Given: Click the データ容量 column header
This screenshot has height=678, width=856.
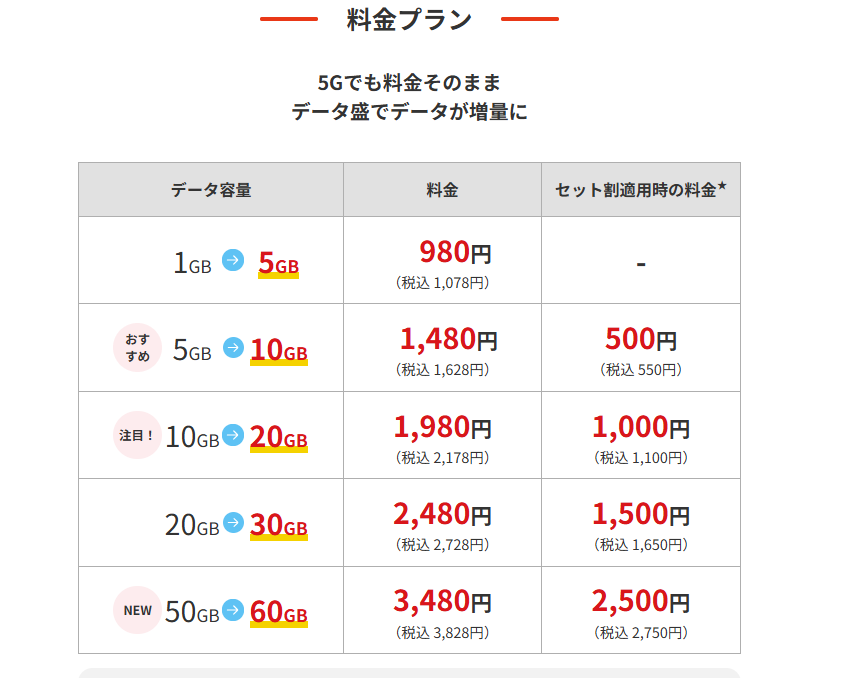Looking at the screenshot, I should pyautogui.click(x=211, y=190).
